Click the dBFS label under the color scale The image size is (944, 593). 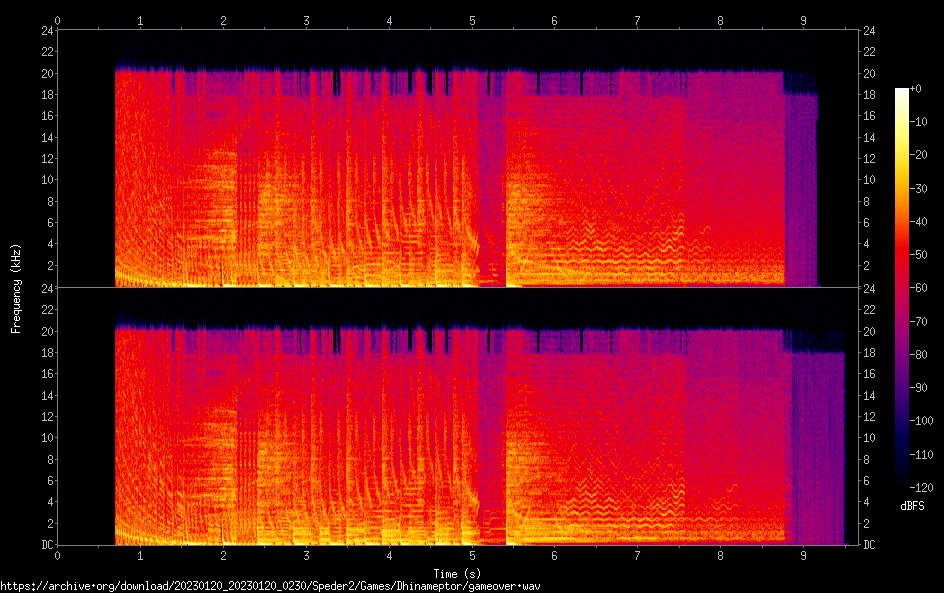[912, 506]
